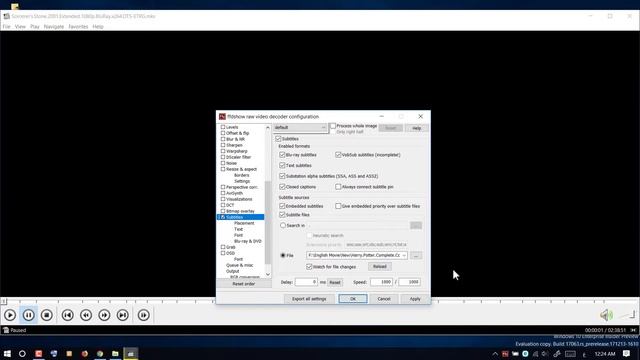Select the media player taskbar icon
Image resolution: width=640 pixels, height=360 pixels.
131,353
